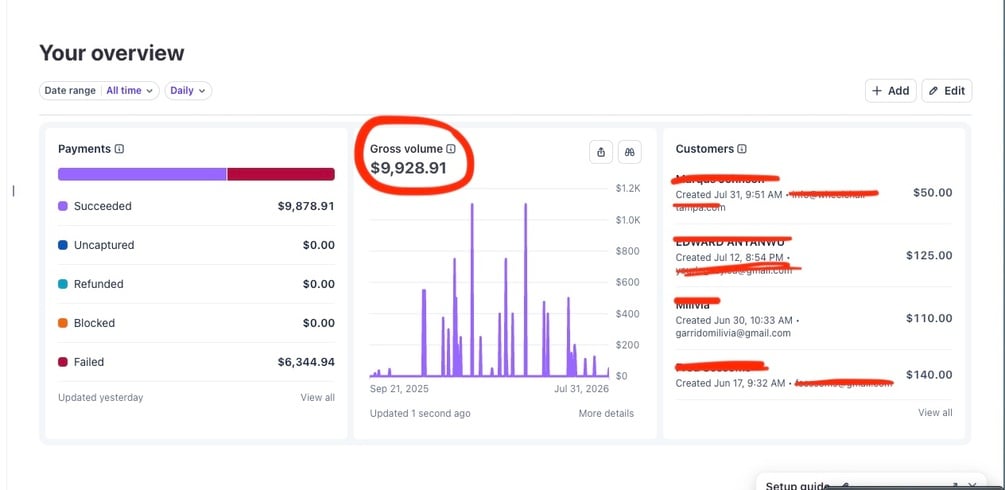Click the export icon on Gross volume card
The height and width of the screenshot is (490, 1005).
point(601,152)
